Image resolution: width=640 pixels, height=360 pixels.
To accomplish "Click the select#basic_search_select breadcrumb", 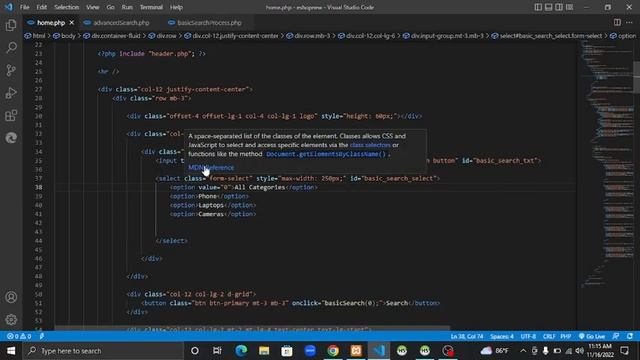I will (551, 36).
